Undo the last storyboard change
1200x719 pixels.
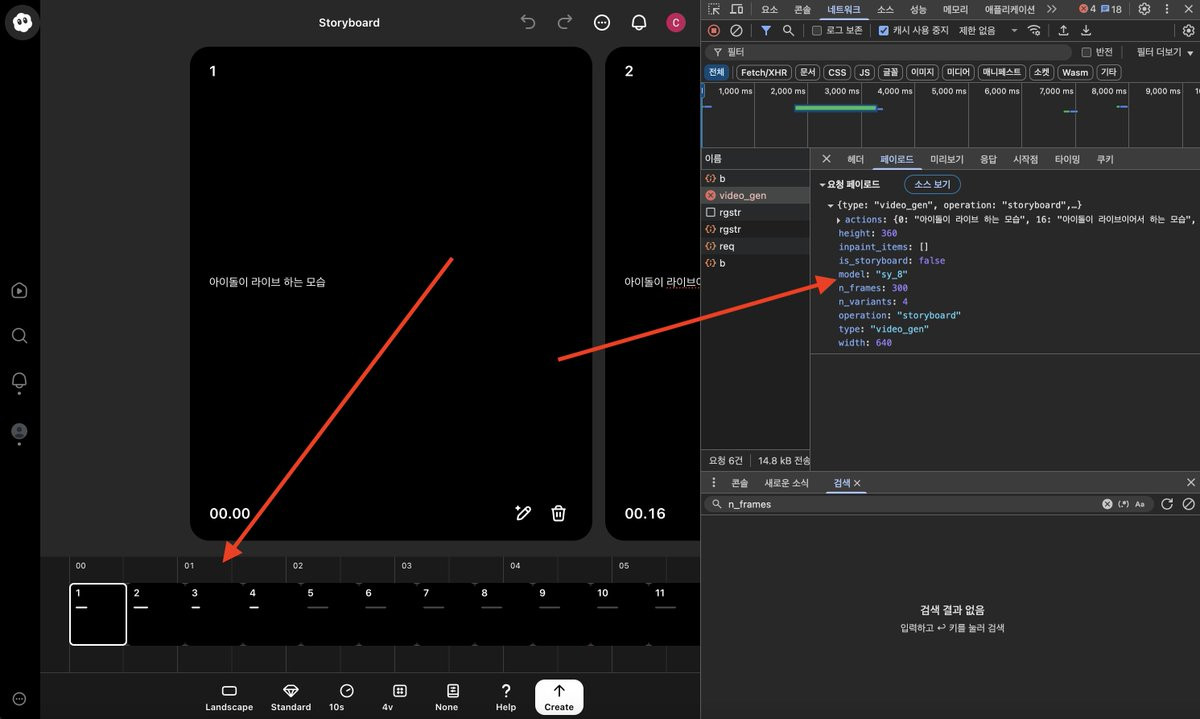pyautogui.click(x=528, y=22)
